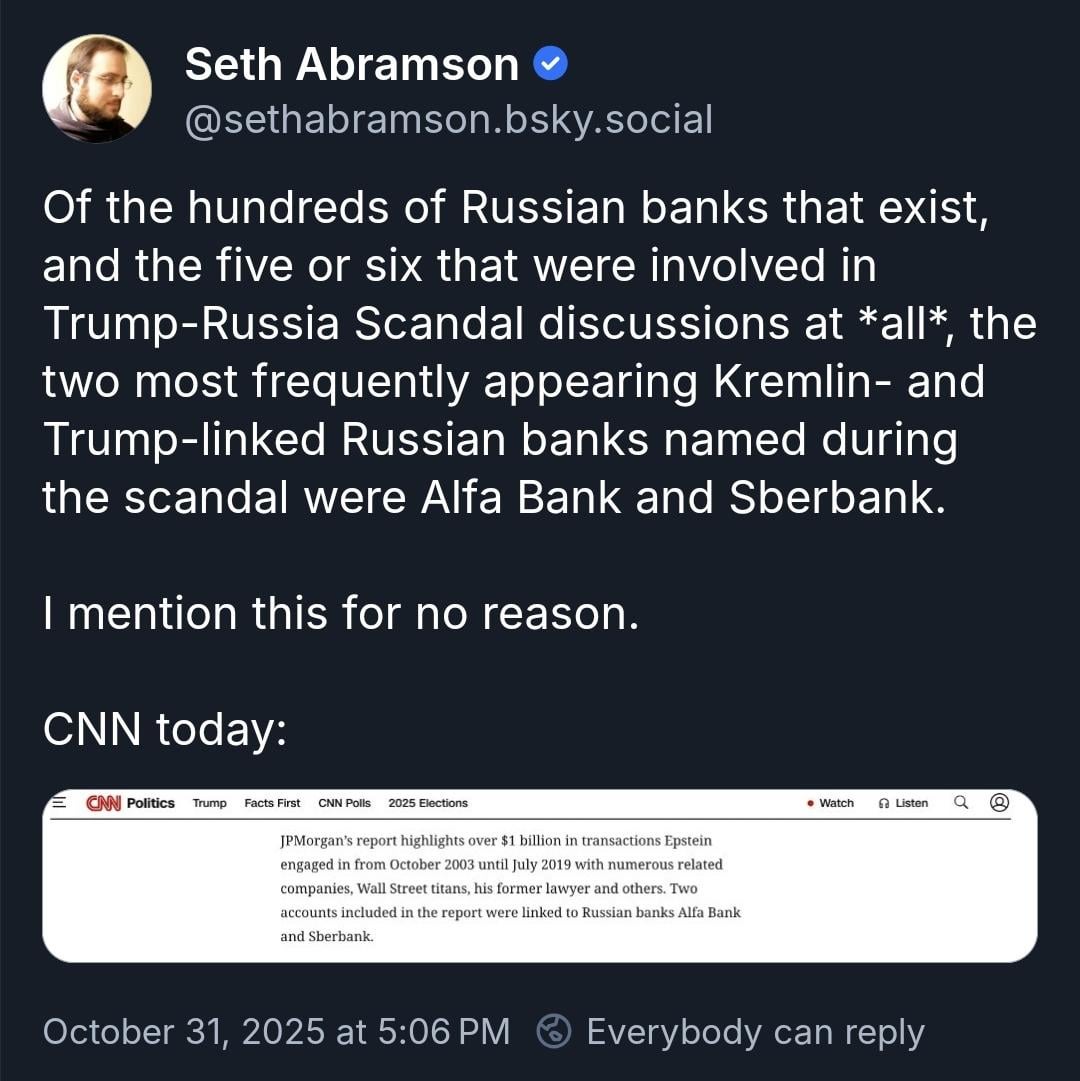Click the Seth Abramson display name
1080x1081 pixels.
click(x=351, y=65)
